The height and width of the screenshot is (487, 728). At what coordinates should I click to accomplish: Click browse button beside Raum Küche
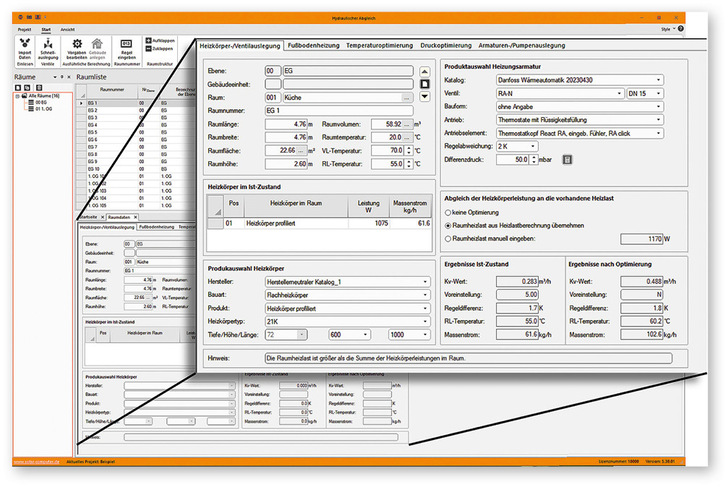pos(407,98)
